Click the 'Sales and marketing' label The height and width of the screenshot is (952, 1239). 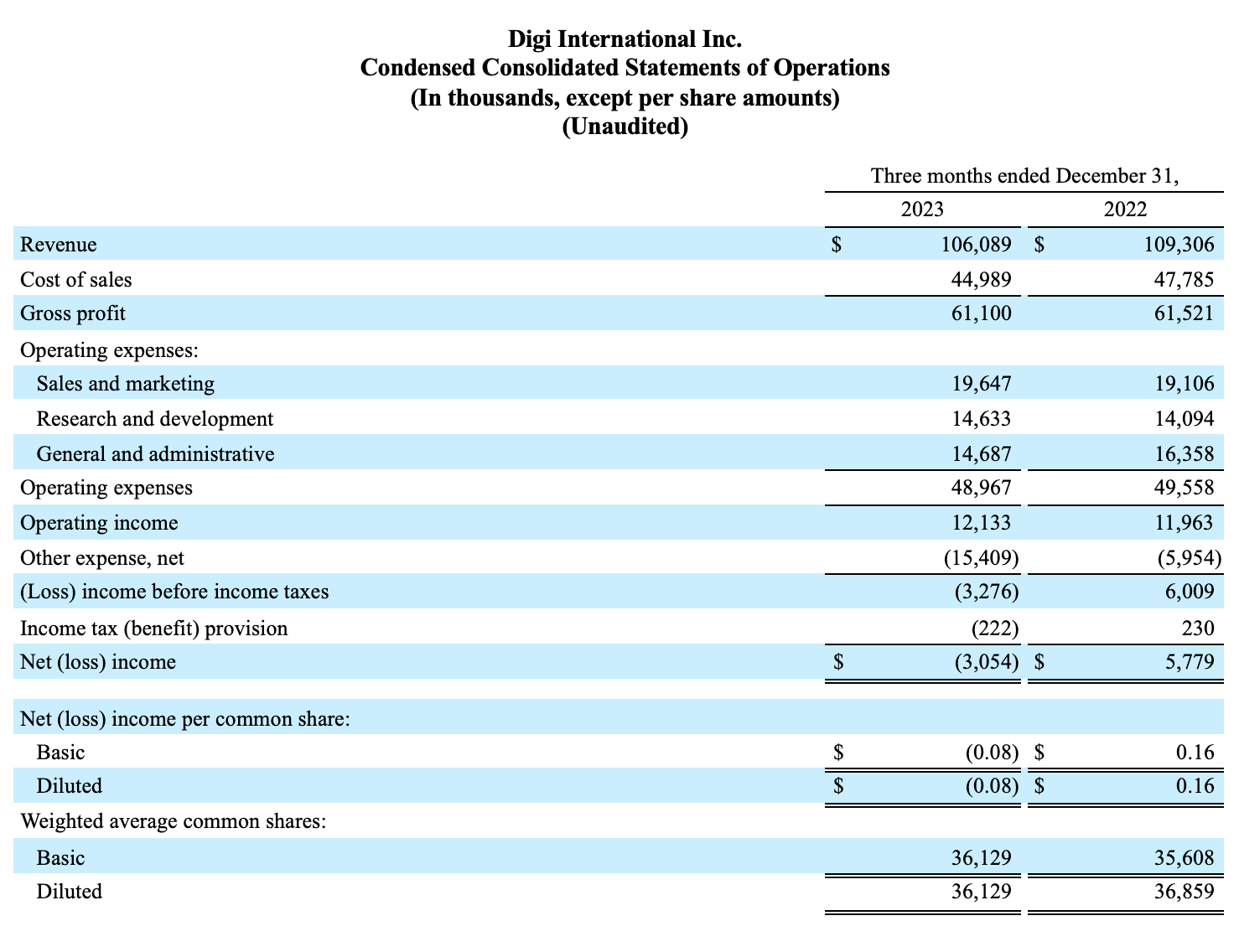(x=126, y=384)
